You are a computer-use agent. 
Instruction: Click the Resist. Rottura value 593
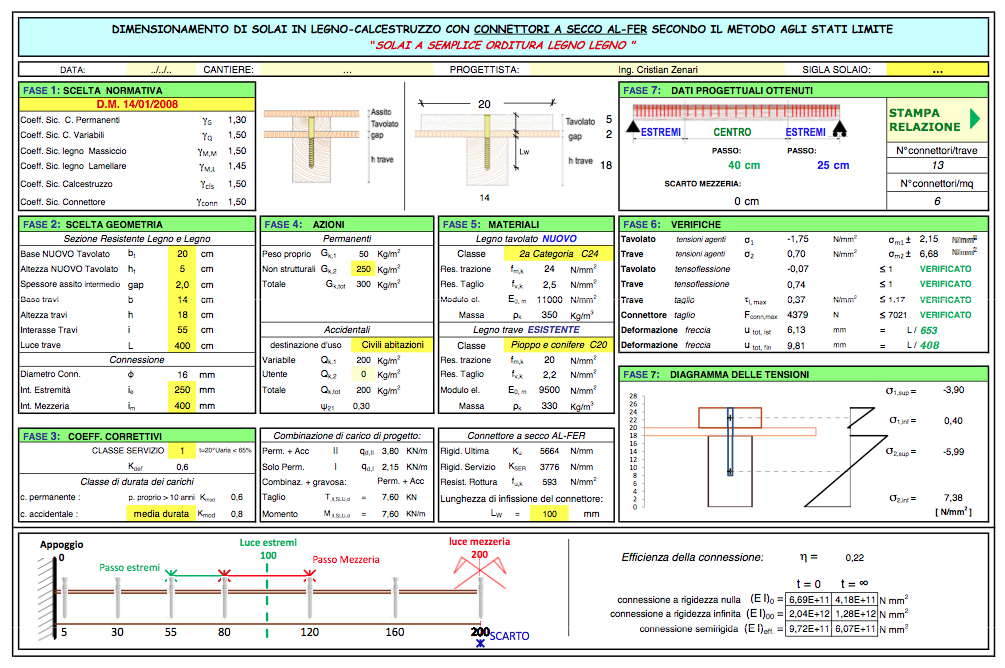point(549,482)
